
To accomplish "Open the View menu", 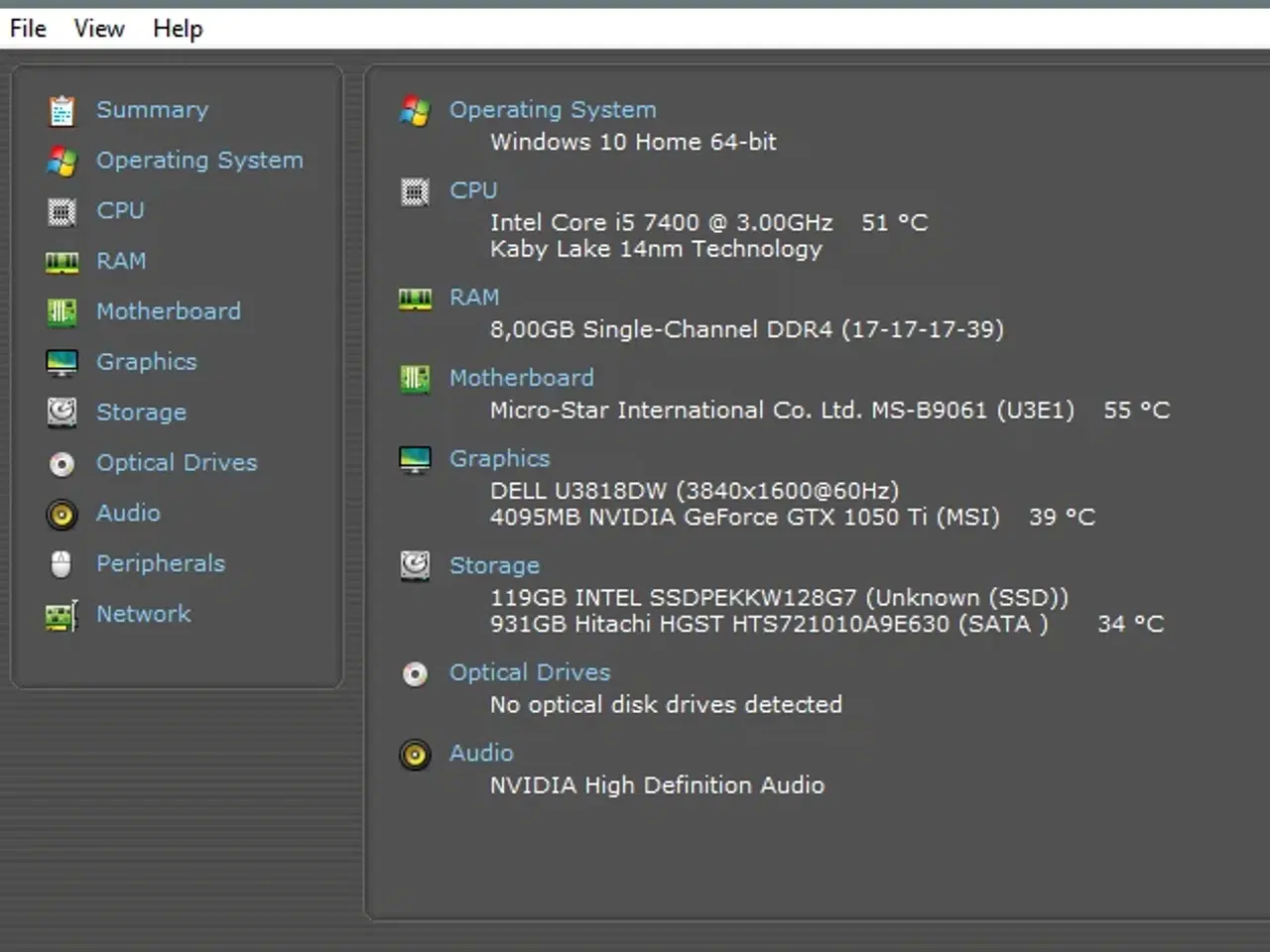I will click(x=99, y=29).
